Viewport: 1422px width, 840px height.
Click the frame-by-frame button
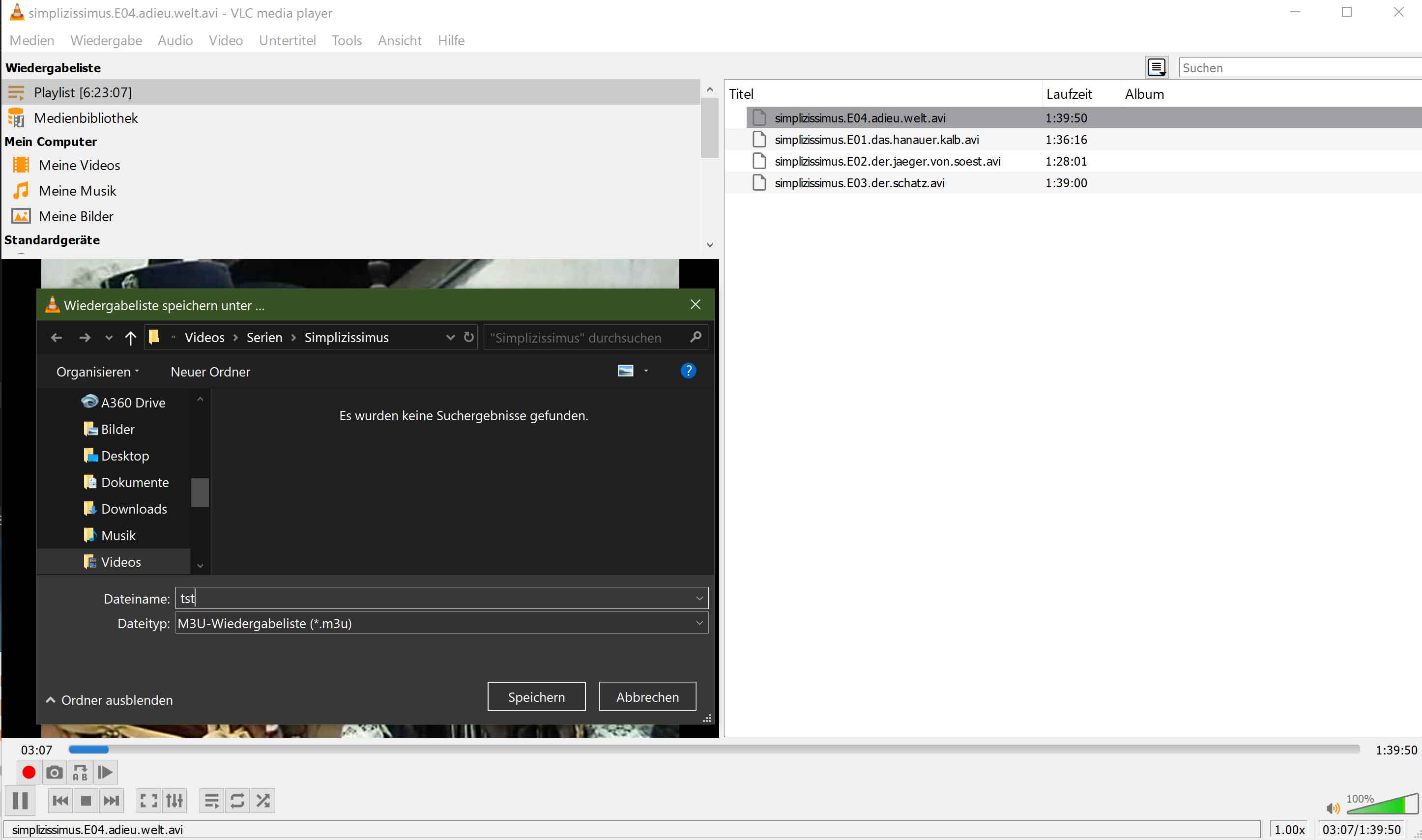(105, 772)
